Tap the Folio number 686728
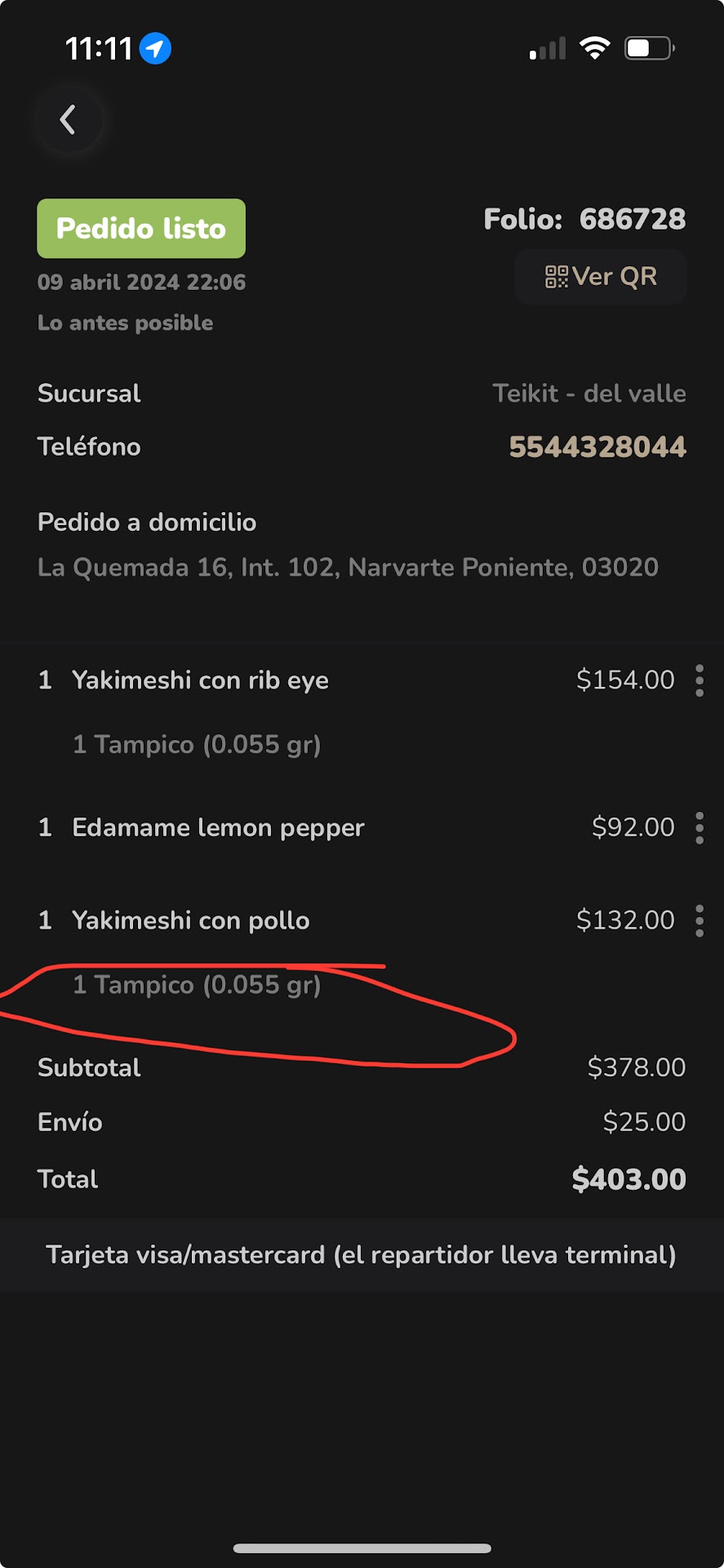Viewport: 724px width, 1568px height. (x=632, y=219)
